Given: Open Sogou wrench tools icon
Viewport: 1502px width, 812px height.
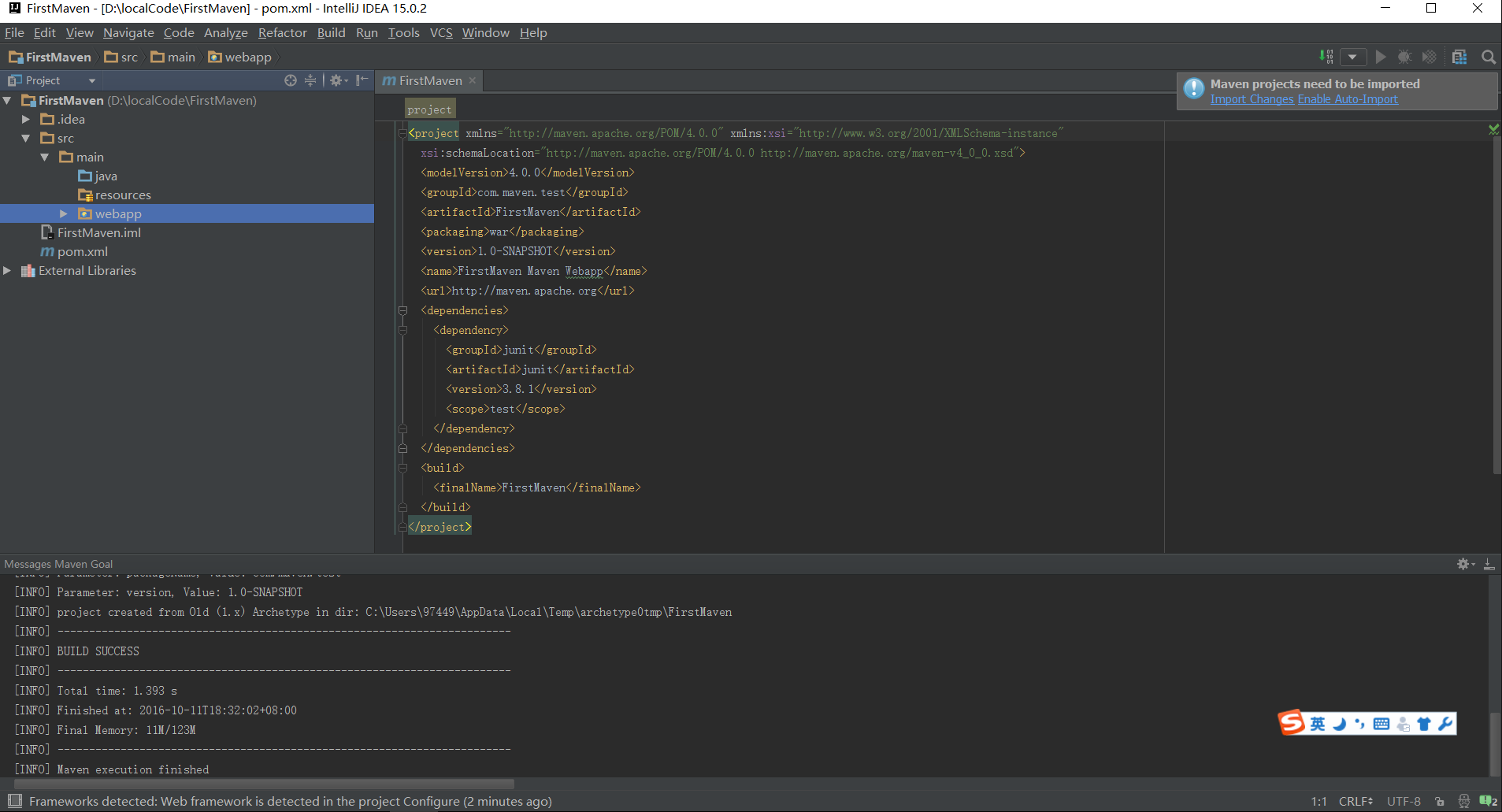Looking at the screenshot, I should pos(1445,724).
